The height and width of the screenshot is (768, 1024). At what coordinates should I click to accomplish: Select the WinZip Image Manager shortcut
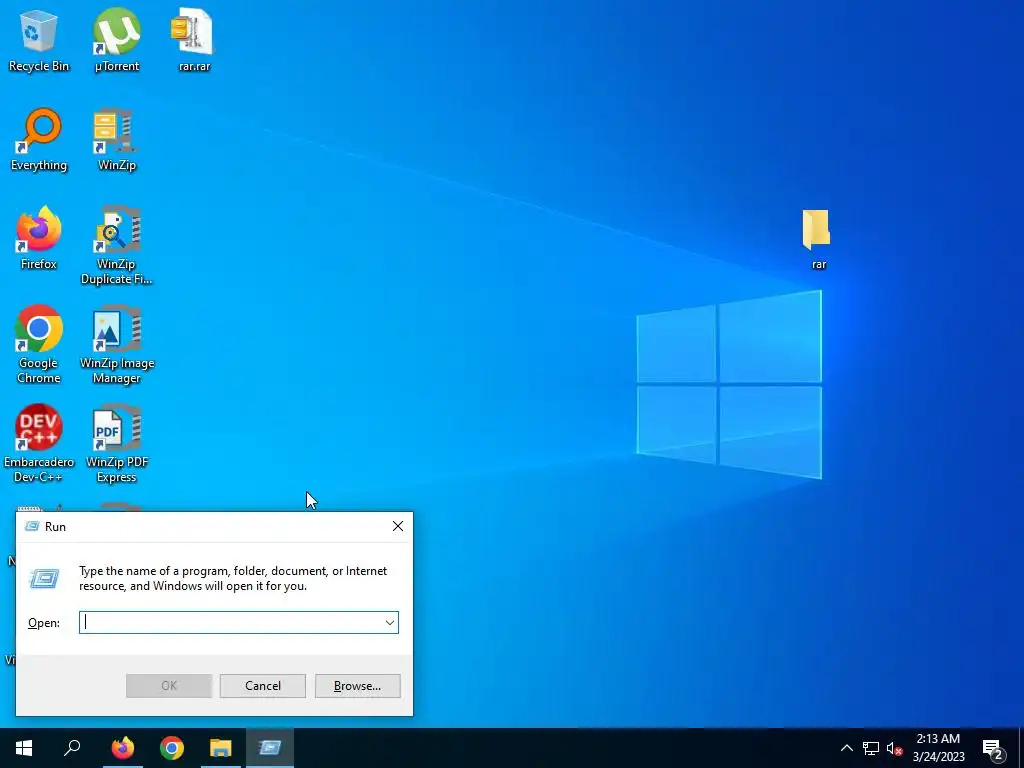click(x=116, y=345)
